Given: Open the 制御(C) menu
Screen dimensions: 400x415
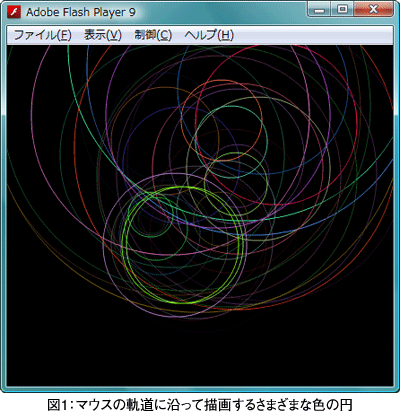Looking at the screenshot, I should click(x=153, y=35).
